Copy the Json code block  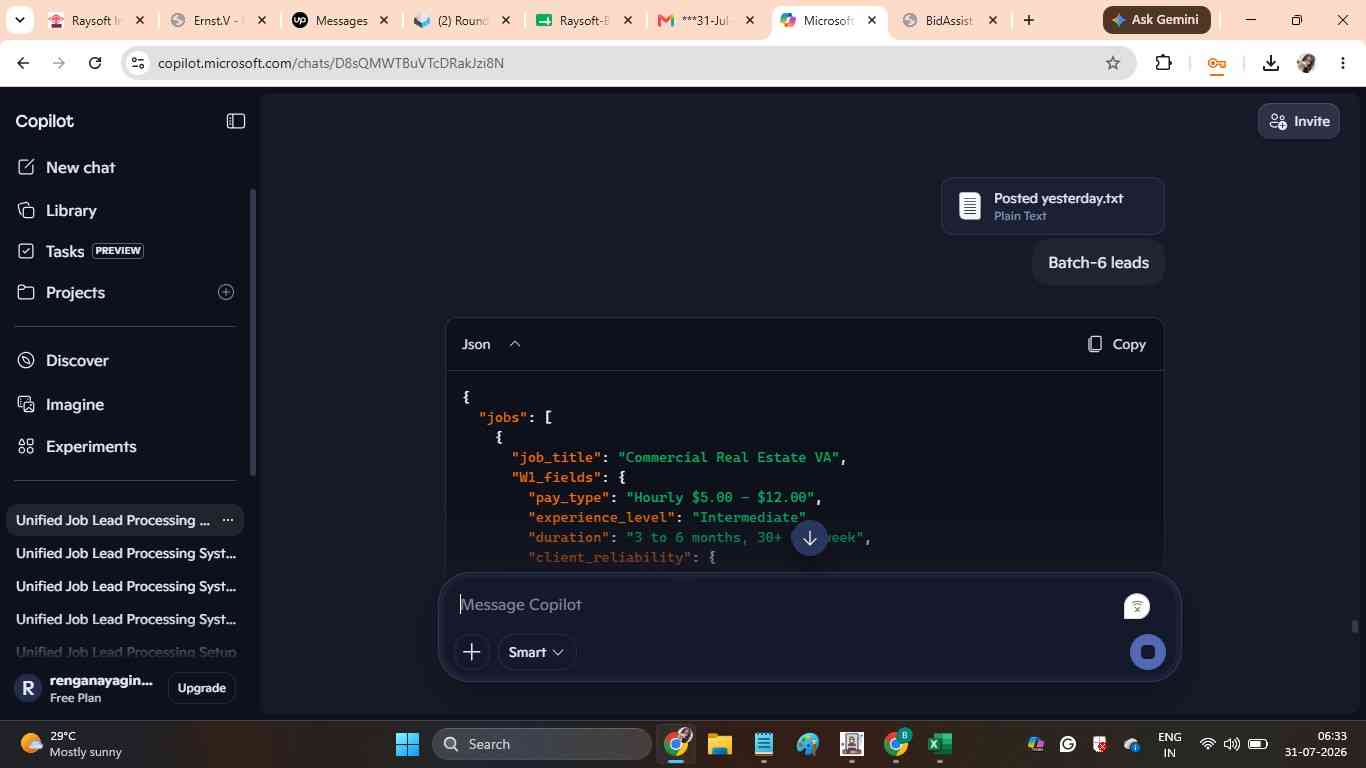click(x=1117, y=344)
